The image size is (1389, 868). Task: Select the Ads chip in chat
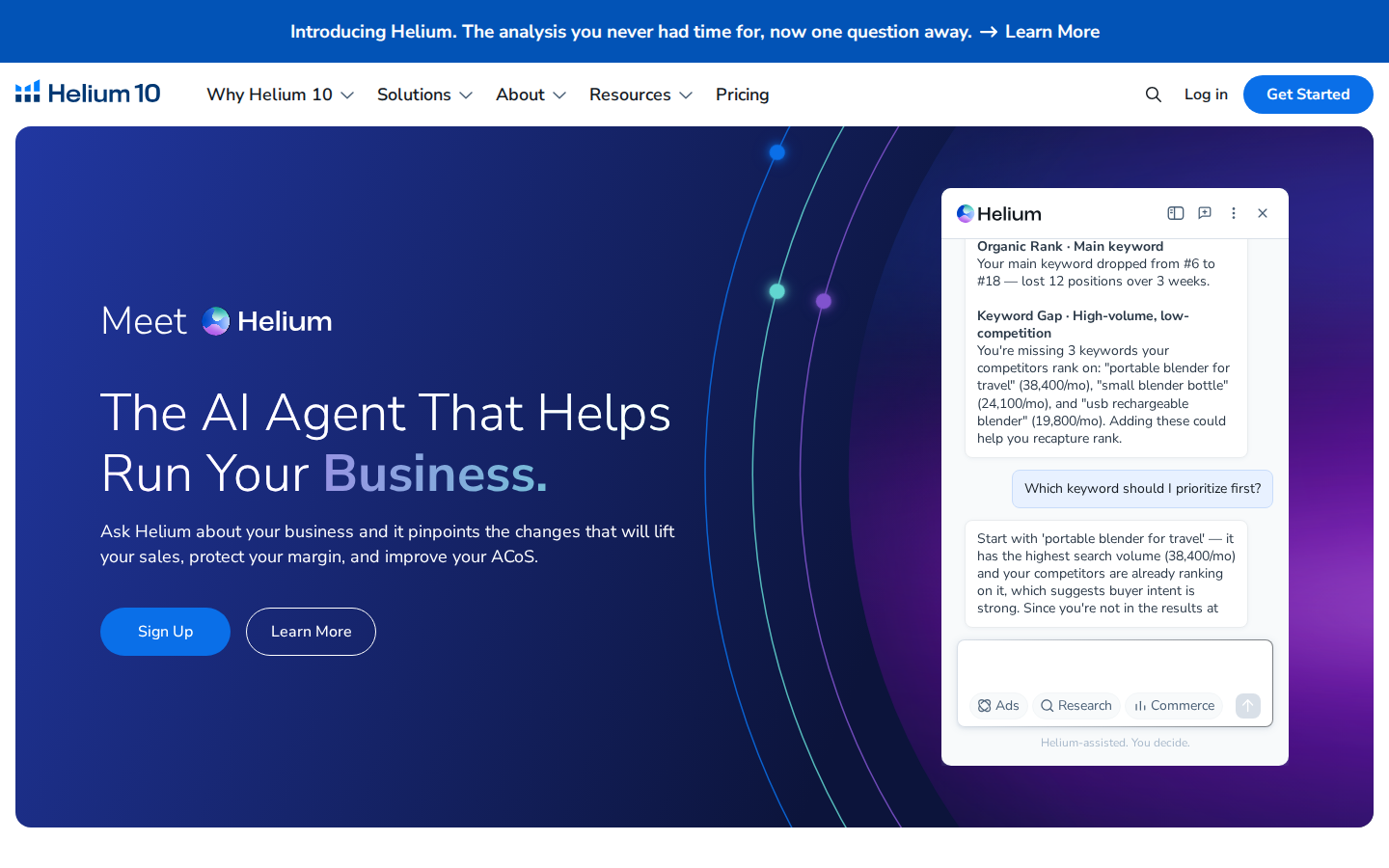[x=998, y=706]
